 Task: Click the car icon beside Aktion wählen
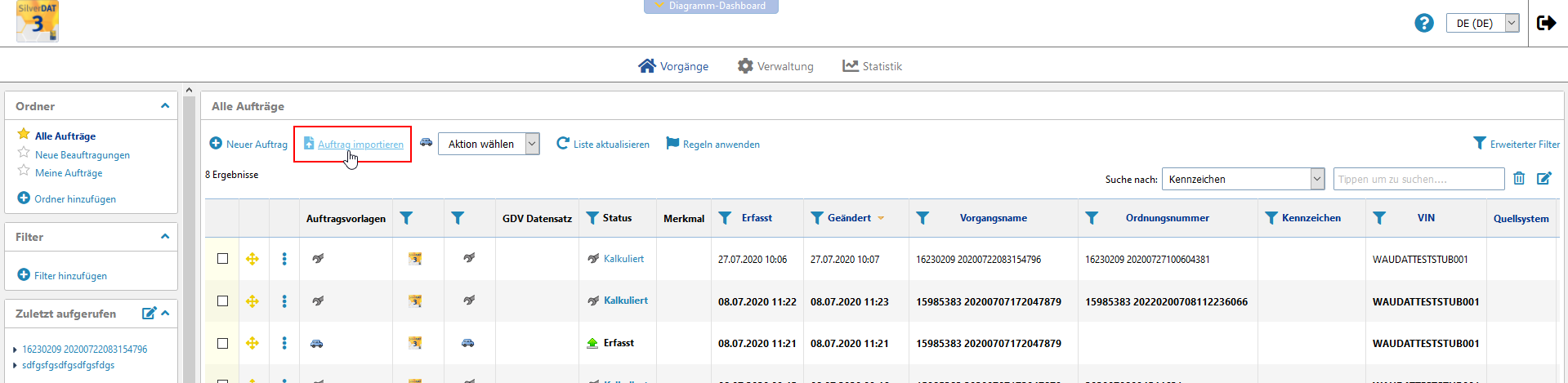click(x=426, y=142)
